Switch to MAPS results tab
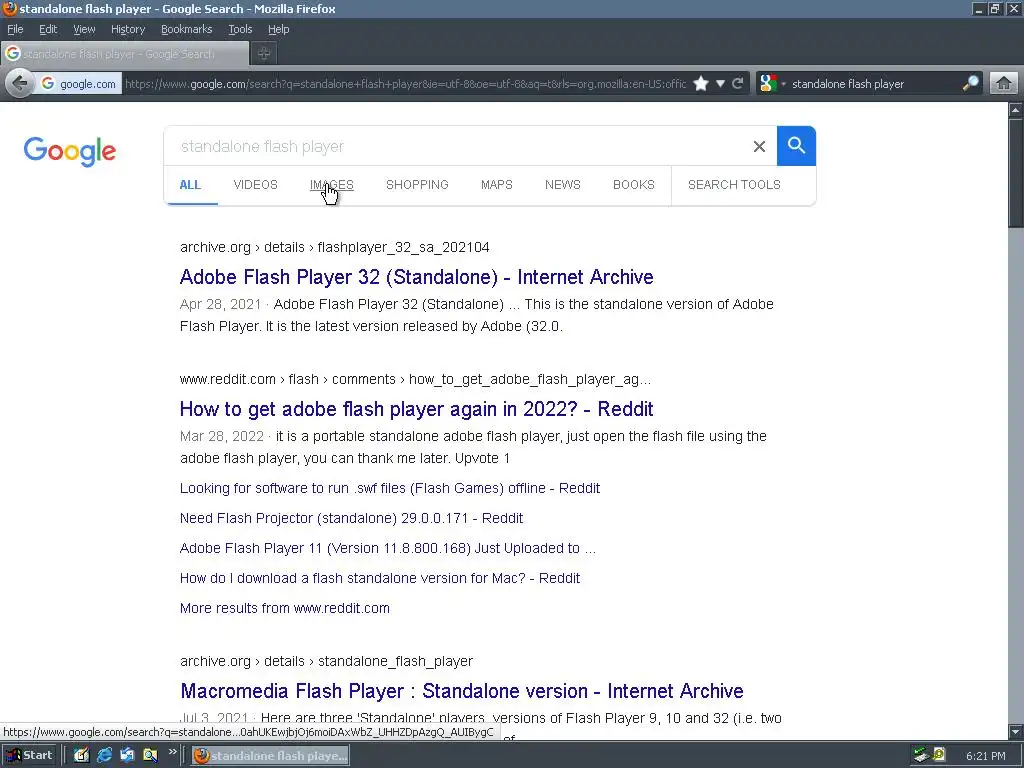 497,185
